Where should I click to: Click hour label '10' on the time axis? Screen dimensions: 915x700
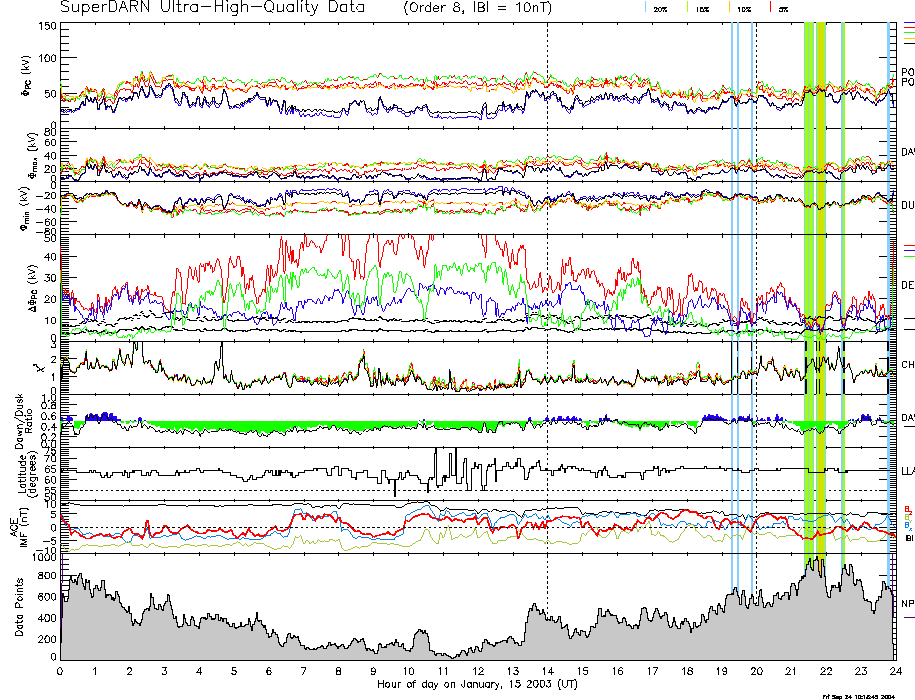pyautogui.click(x=408, y=671)
